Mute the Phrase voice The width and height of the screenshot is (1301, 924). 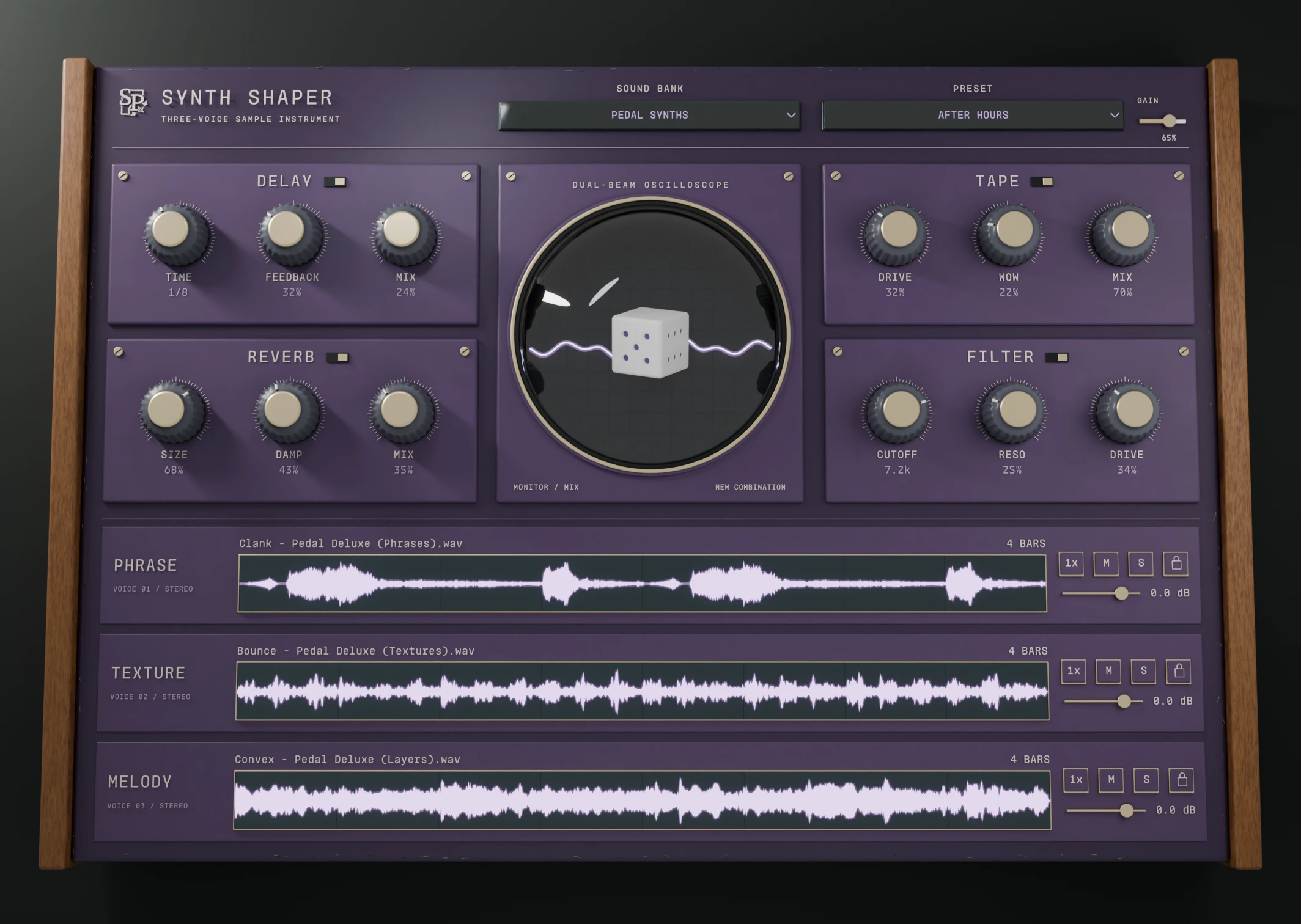[x=1106, y=563]
